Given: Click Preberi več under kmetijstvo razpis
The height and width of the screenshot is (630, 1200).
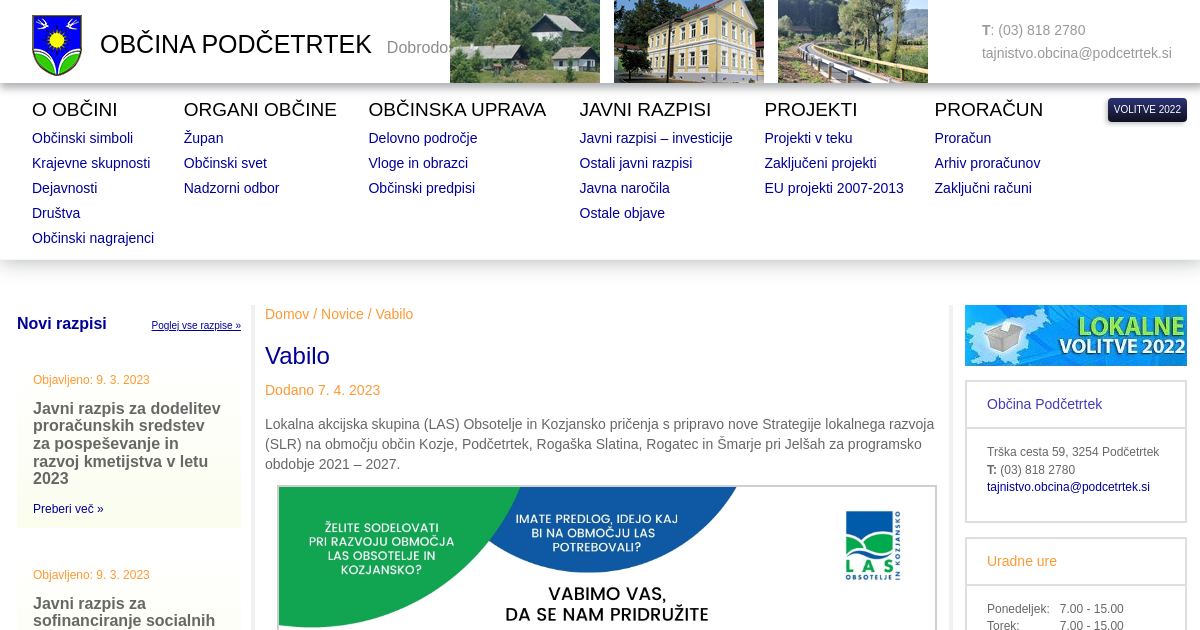Looking at the screenshot, I should pos(68,509).
